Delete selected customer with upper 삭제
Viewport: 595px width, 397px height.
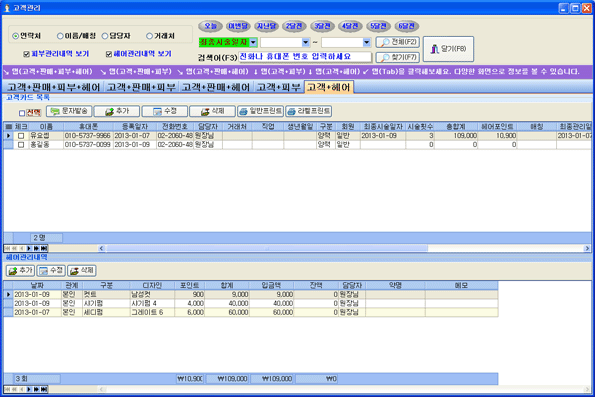pyautogui.click(x=212, y=111)
